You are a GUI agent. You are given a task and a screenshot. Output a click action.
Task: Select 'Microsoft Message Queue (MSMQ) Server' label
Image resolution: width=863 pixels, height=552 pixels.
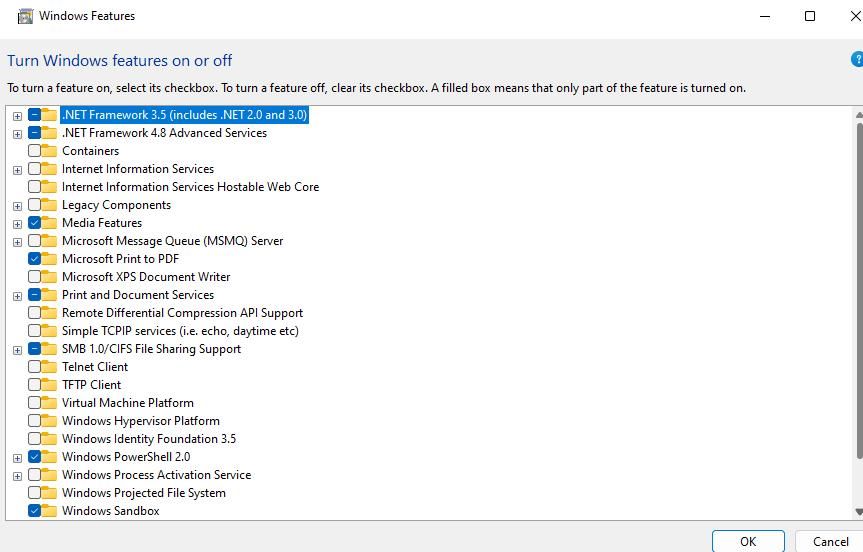(x=172, y=241)
